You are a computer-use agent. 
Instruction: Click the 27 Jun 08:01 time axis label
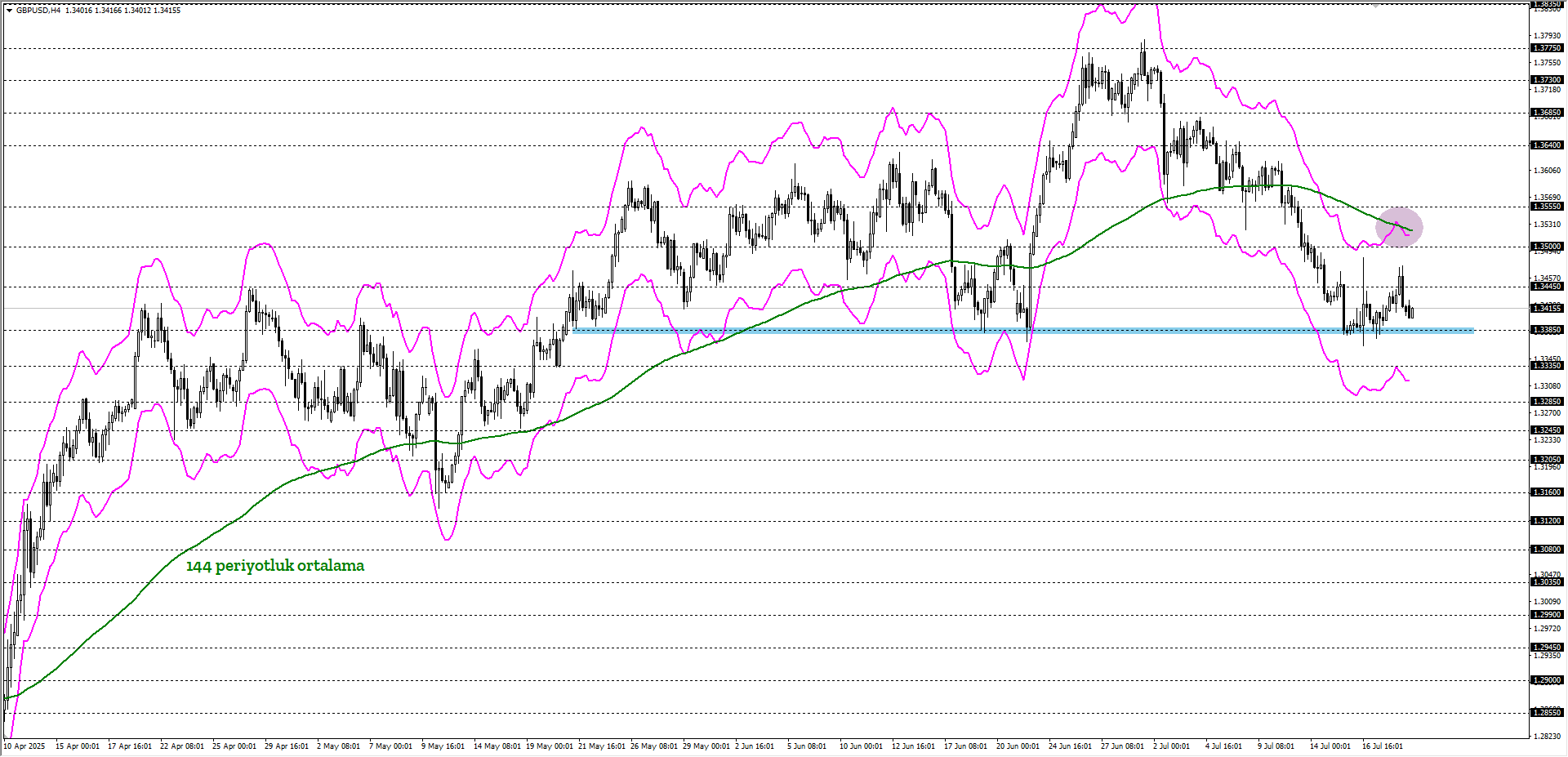click(x=1123, y=746)
